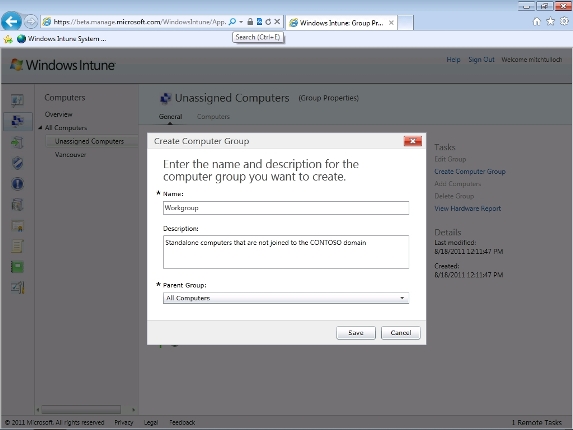Viewport: 573px width, 430px height.
Task: Open Endpoint Protection workspace icon in sidebar
Action: (17, 163)
